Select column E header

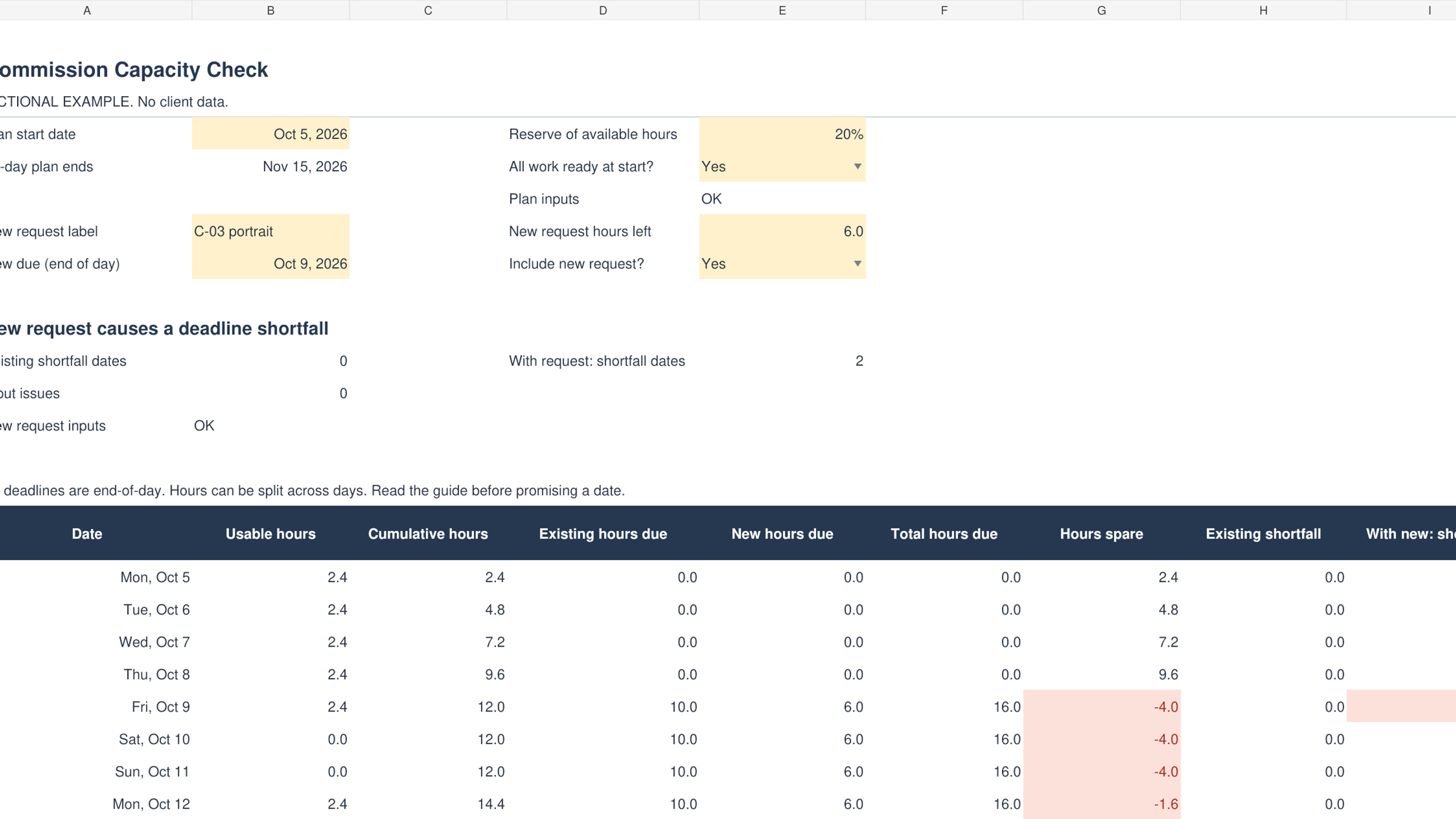tap(783, 10)
